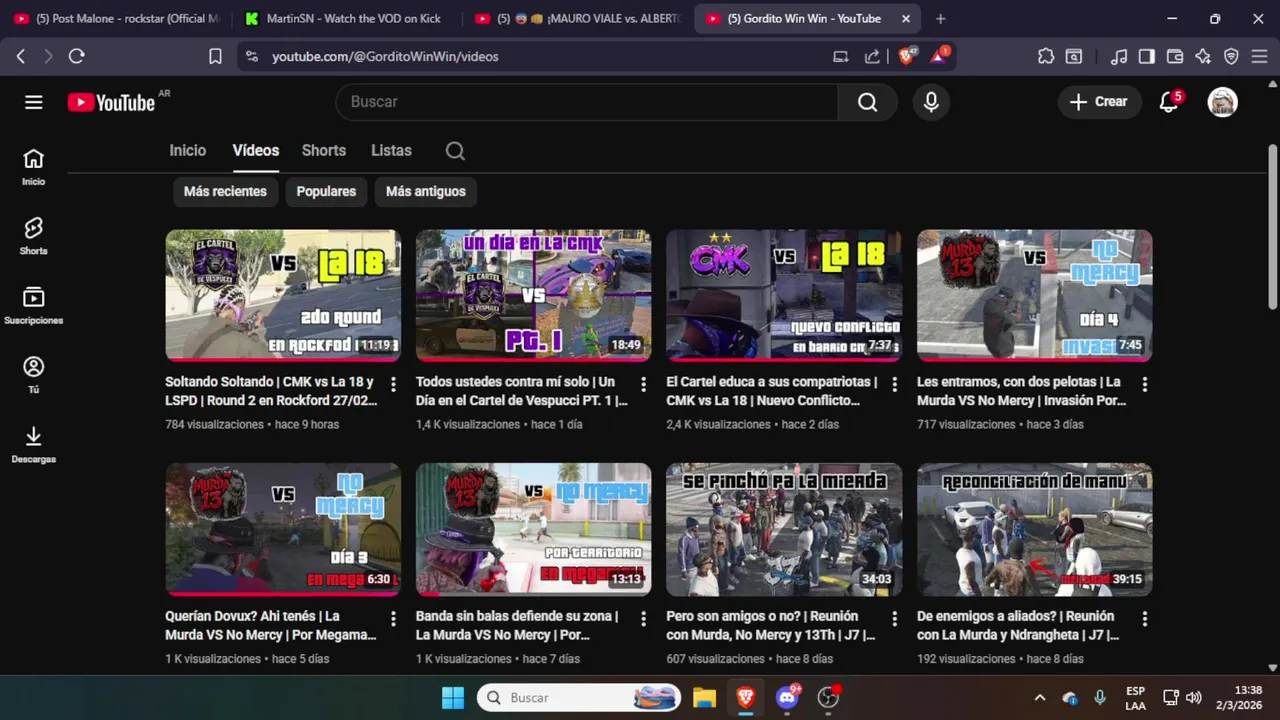Open the browser extensions puzzle icon
Viewport: 1280px width, 720px height.
1046,56
